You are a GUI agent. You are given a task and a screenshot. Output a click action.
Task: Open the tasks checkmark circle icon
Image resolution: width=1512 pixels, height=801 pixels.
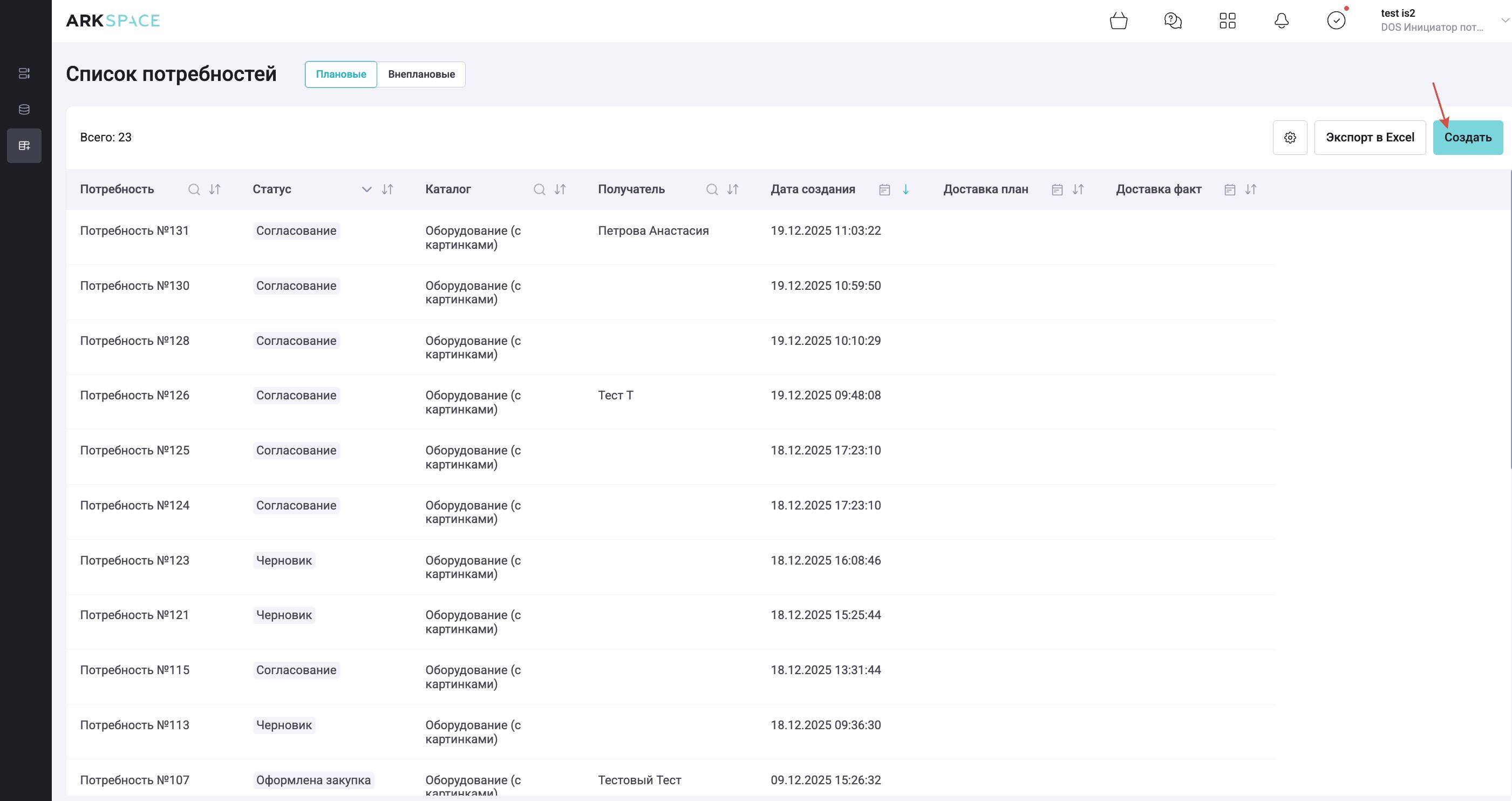pos(1336,21)
